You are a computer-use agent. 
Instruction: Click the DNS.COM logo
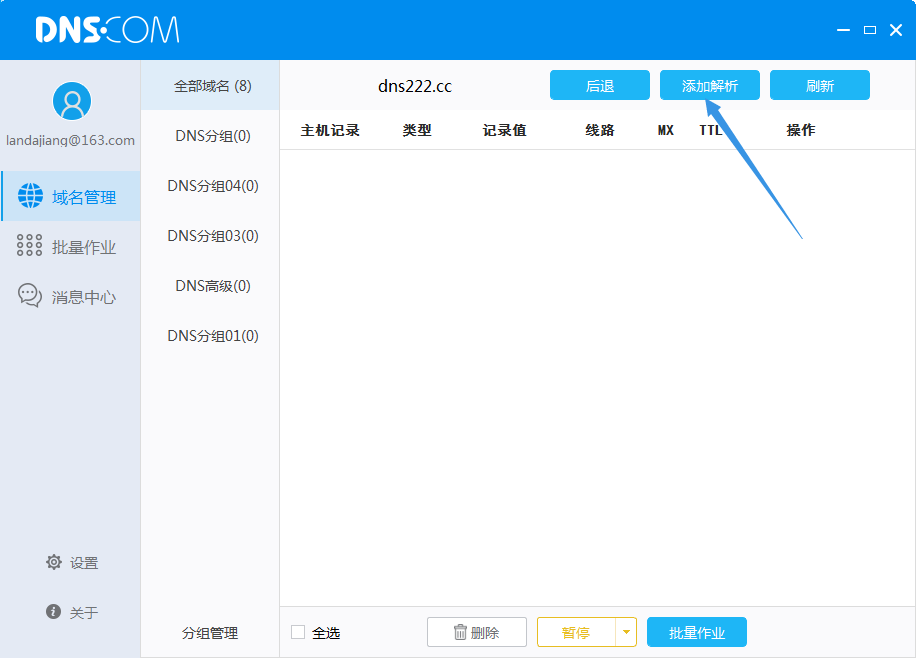tap(107, 30)
